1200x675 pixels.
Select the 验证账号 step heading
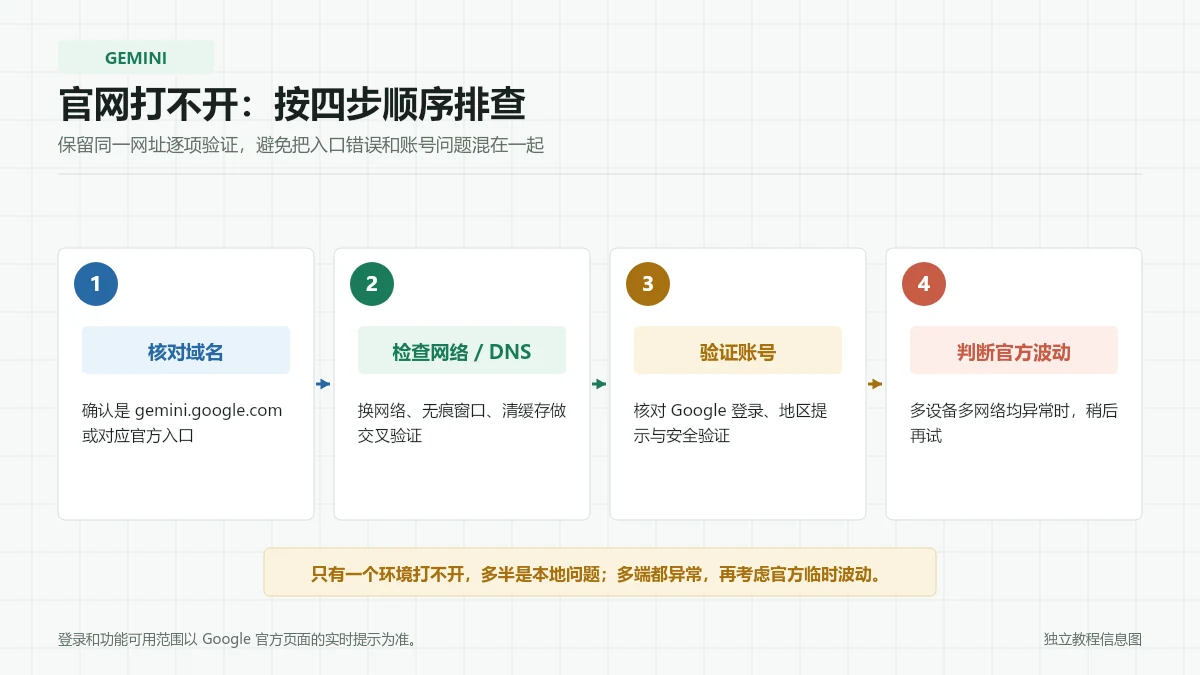738,351
